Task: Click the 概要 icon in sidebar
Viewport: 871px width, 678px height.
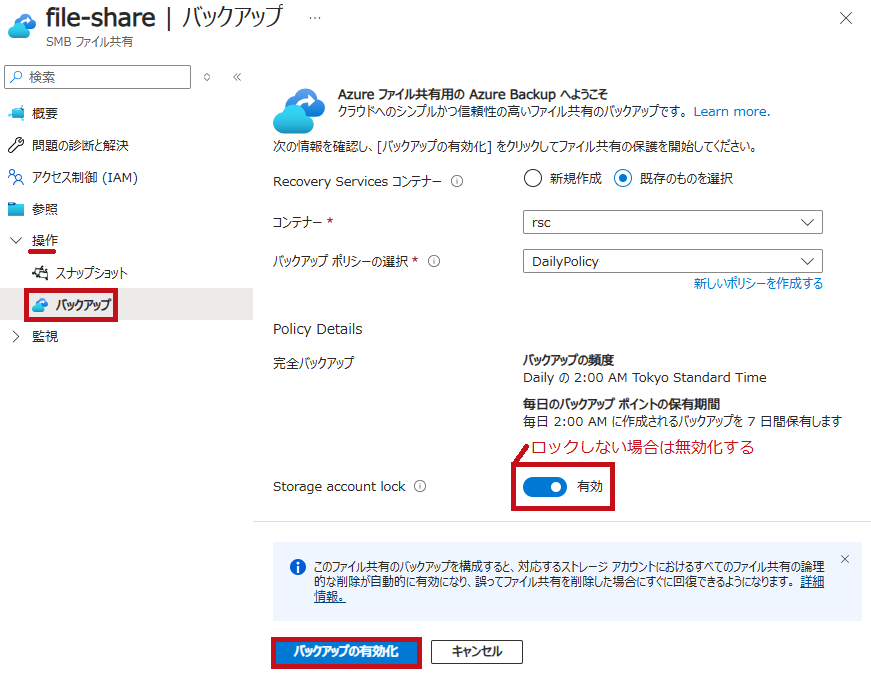Action: 16,113
